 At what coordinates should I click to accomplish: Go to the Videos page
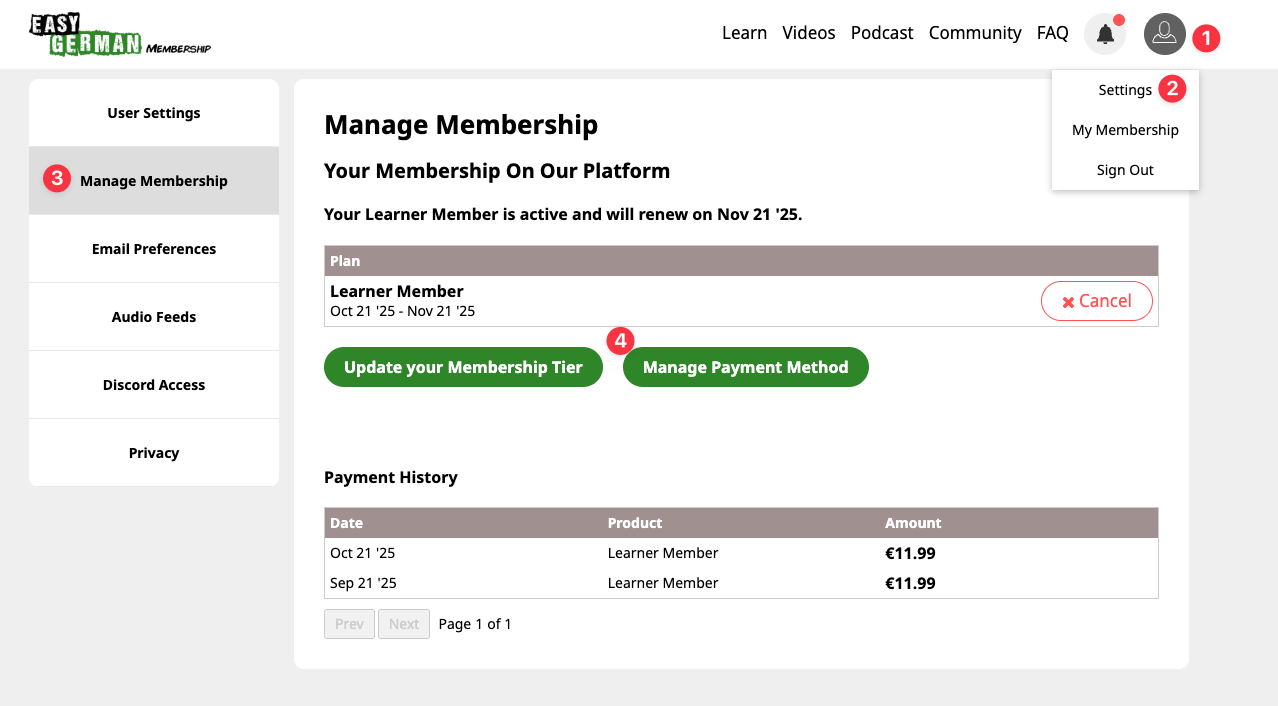(808, 33)
